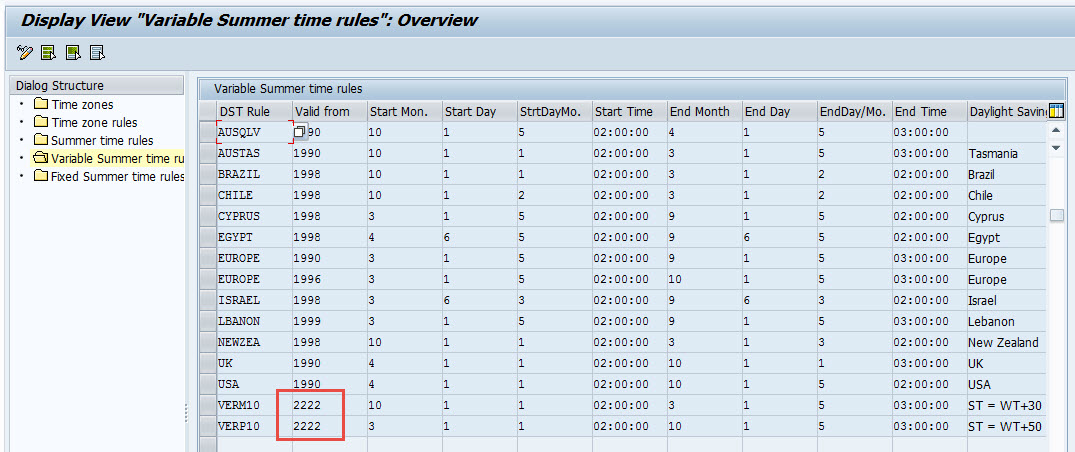The image size is (1075, 452).
Task: Click the ST = WT+30 description cell
Action: coord(1006,405)
